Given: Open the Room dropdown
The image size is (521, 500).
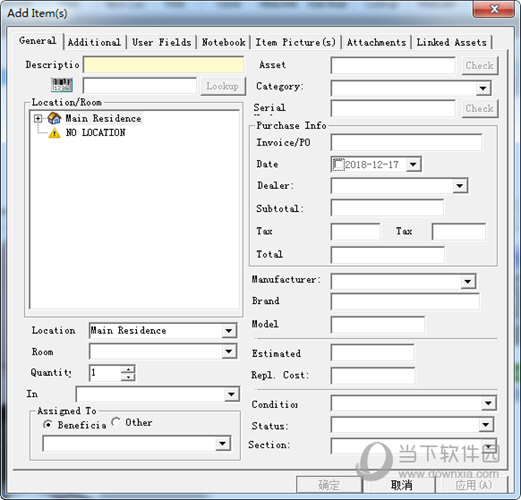Looking at the screenshot, I should [x=229, y=351].
